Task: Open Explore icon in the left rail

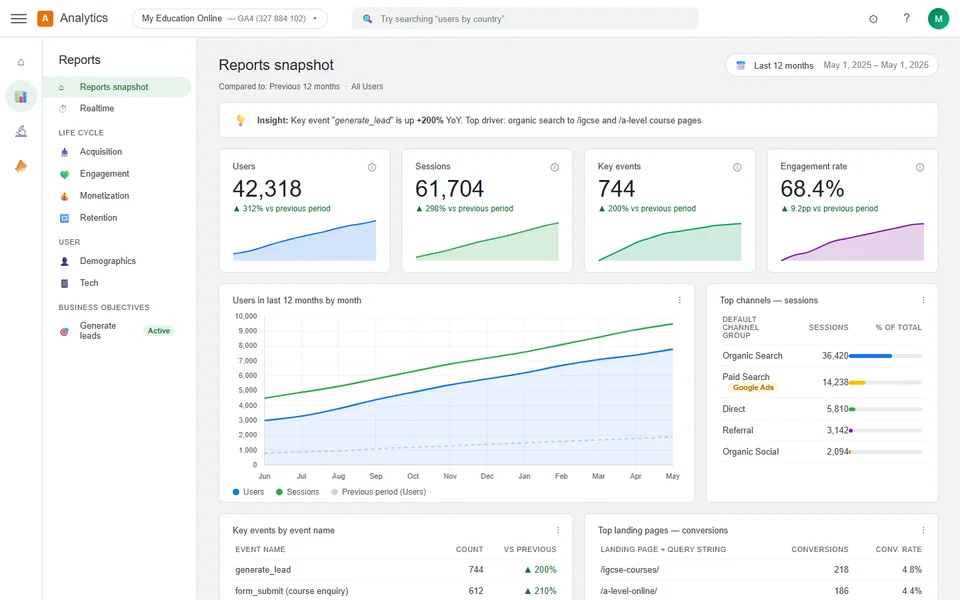Action: [21, 131]
